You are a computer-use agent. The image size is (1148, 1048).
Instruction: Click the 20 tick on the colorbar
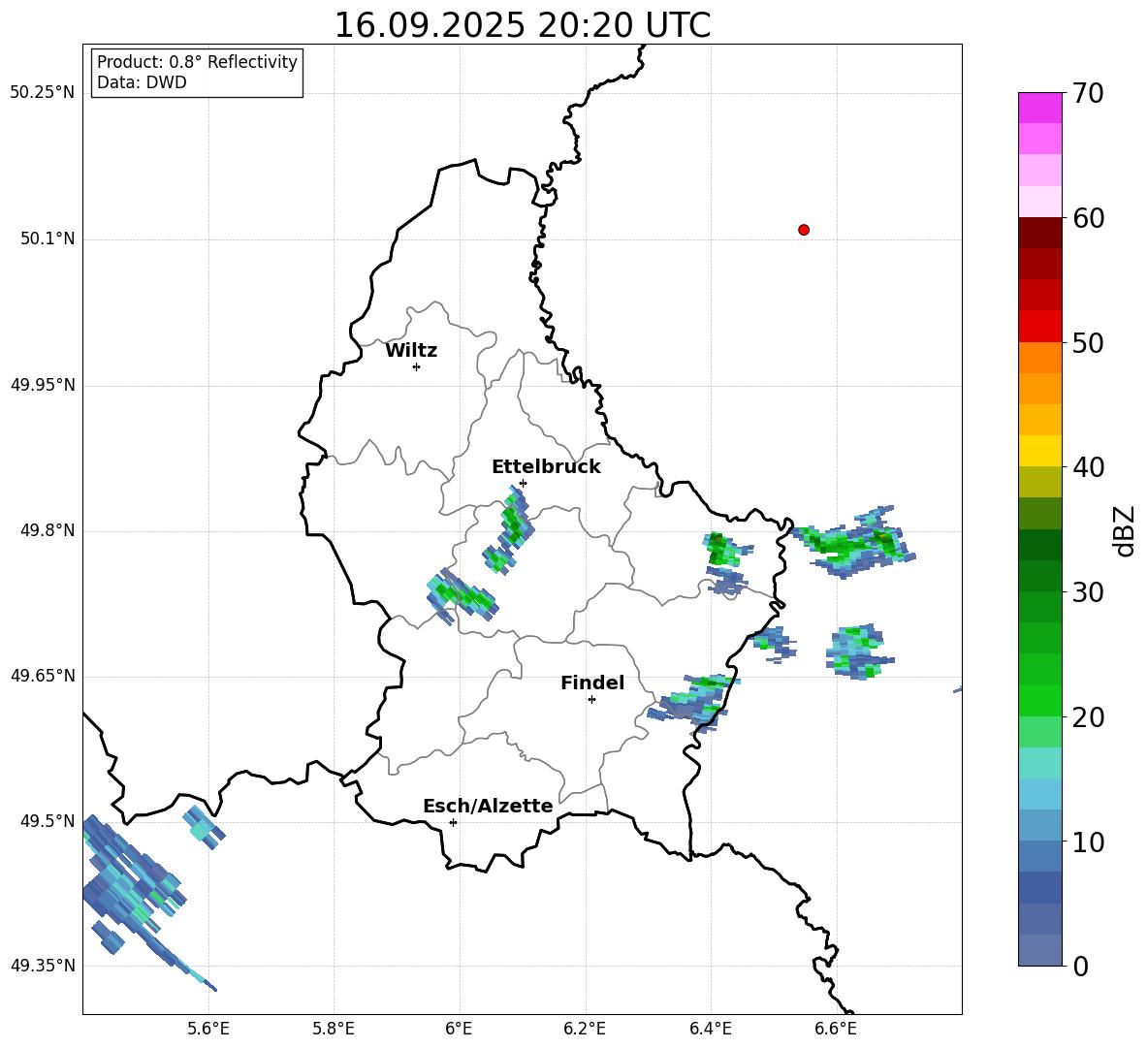[x=1088, y=717]
